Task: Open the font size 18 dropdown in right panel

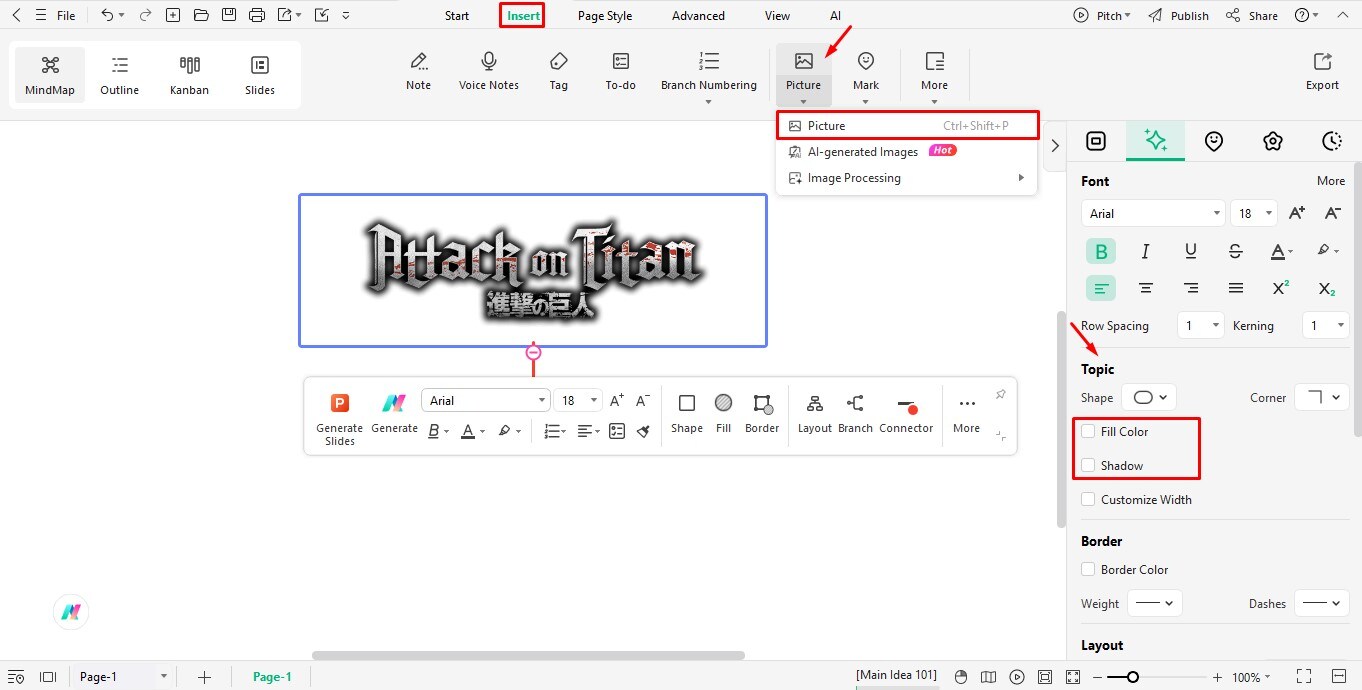Action: [x=1255, y=213]
